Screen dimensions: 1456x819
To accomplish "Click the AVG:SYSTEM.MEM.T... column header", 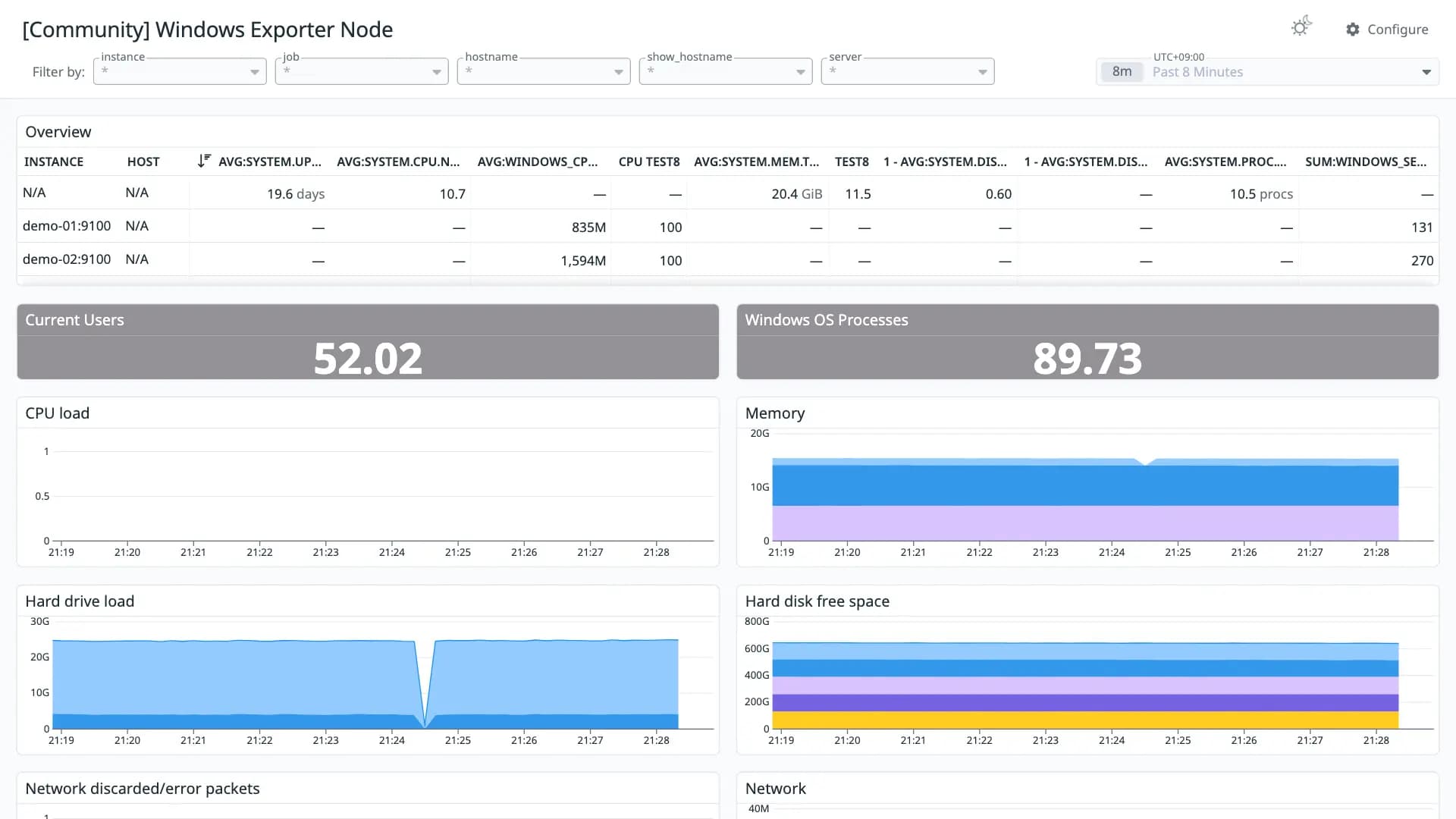I will pos(757,162).
